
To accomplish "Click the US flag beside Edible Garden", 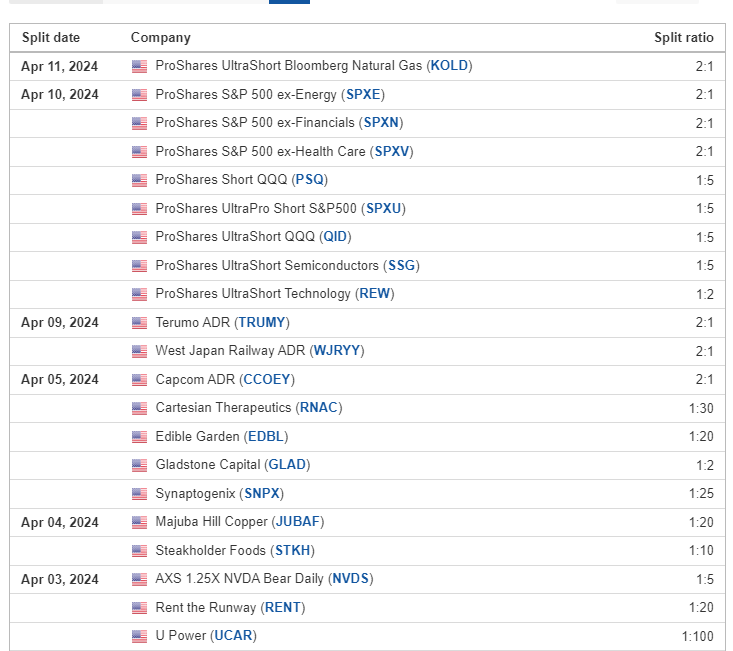I will [x=139, y=437].
